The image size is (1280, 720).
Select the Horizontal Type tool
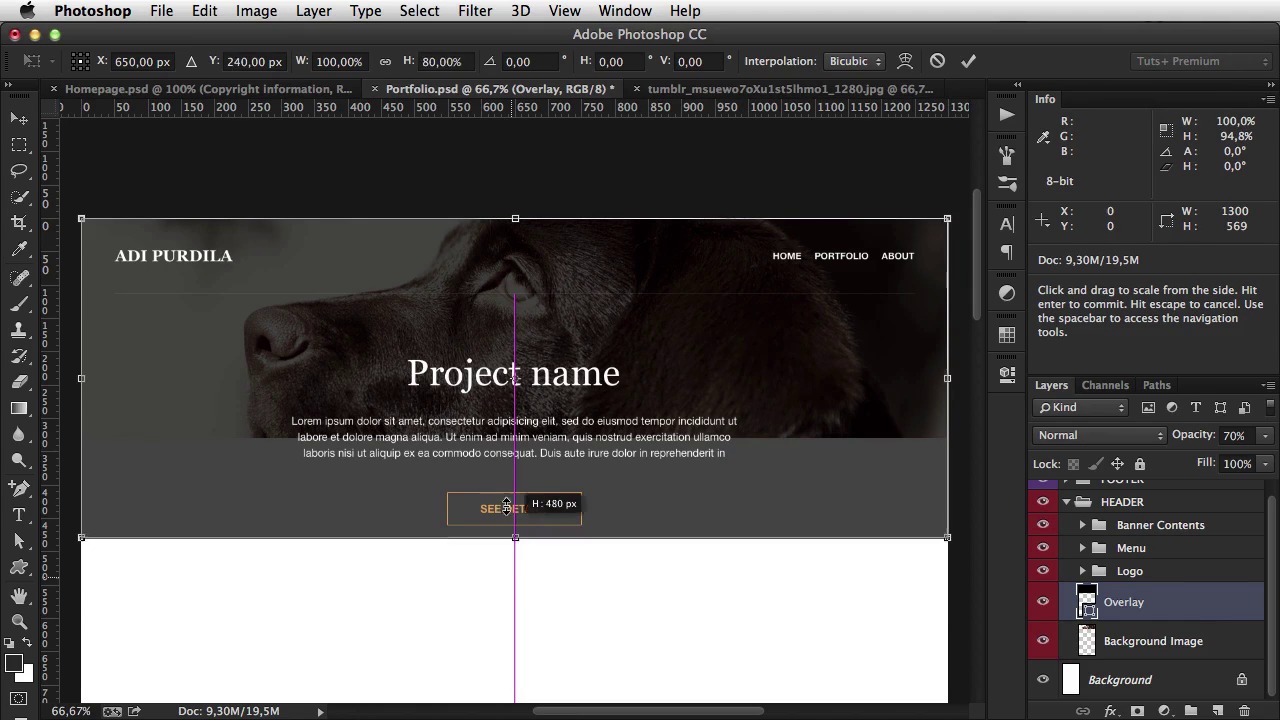[x=19, y=514]
